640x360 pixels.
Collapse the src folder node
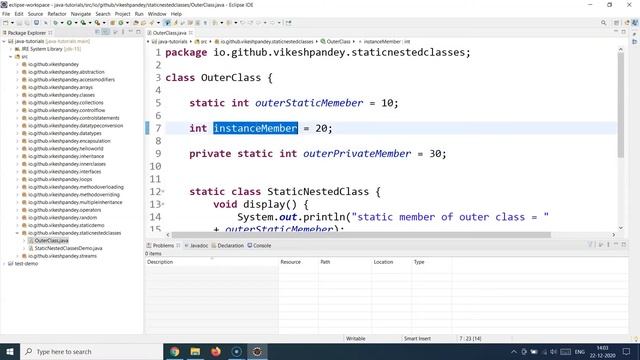[x=11, y=57]
